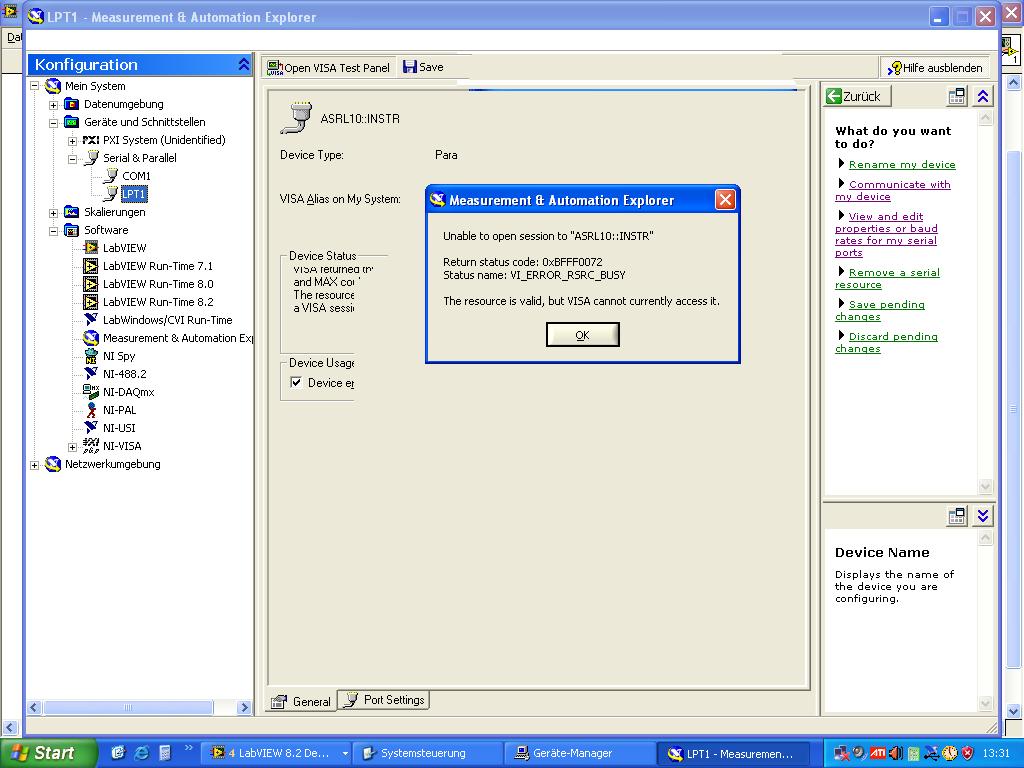Select the NI-DAQmx icon

(91, 392)
